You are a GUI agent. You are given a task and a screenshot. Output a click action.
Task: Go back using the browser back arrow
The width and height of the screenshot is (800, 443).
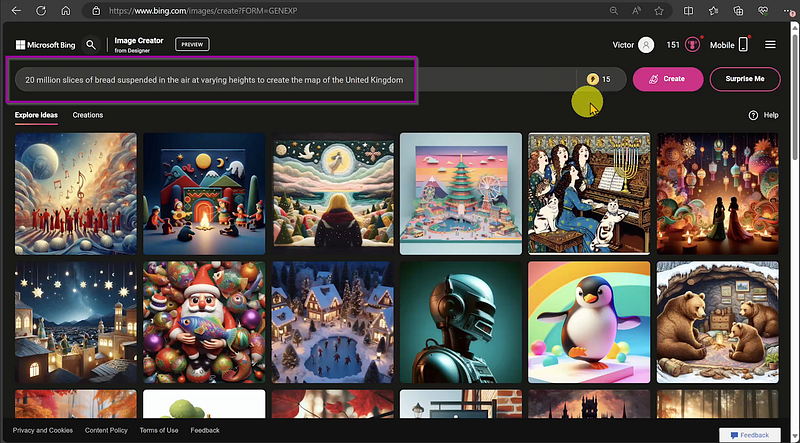pos(16,11)
